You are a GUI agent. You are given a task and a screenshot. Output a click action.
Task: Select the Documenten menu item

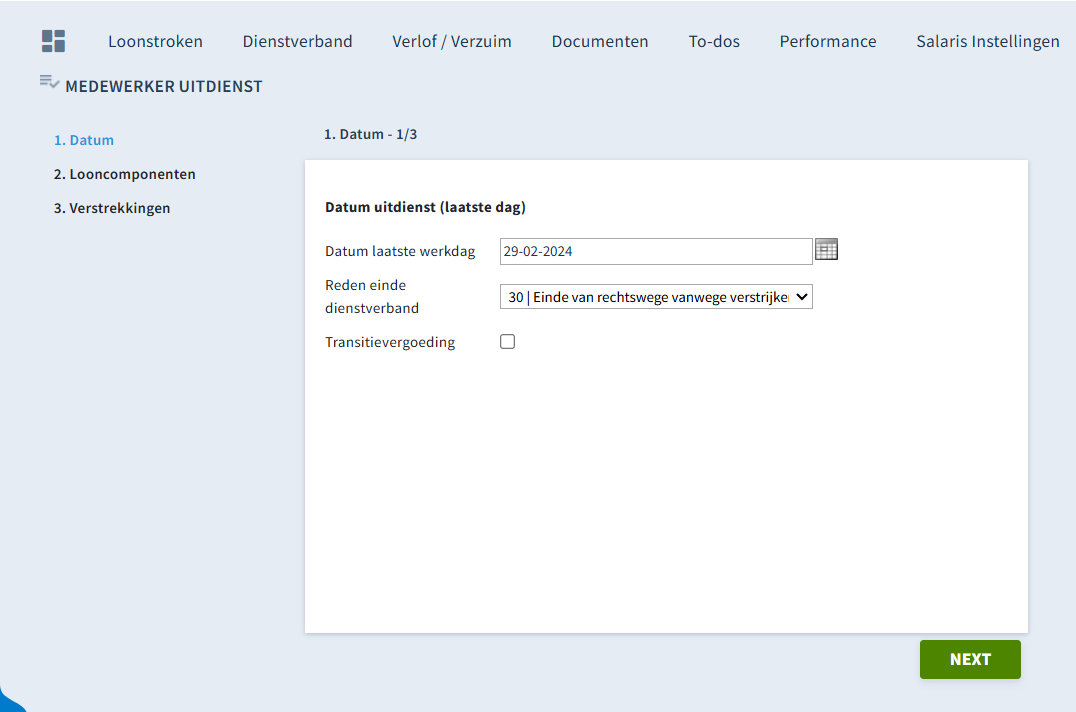pyautogui.click(x=600, y=41)
